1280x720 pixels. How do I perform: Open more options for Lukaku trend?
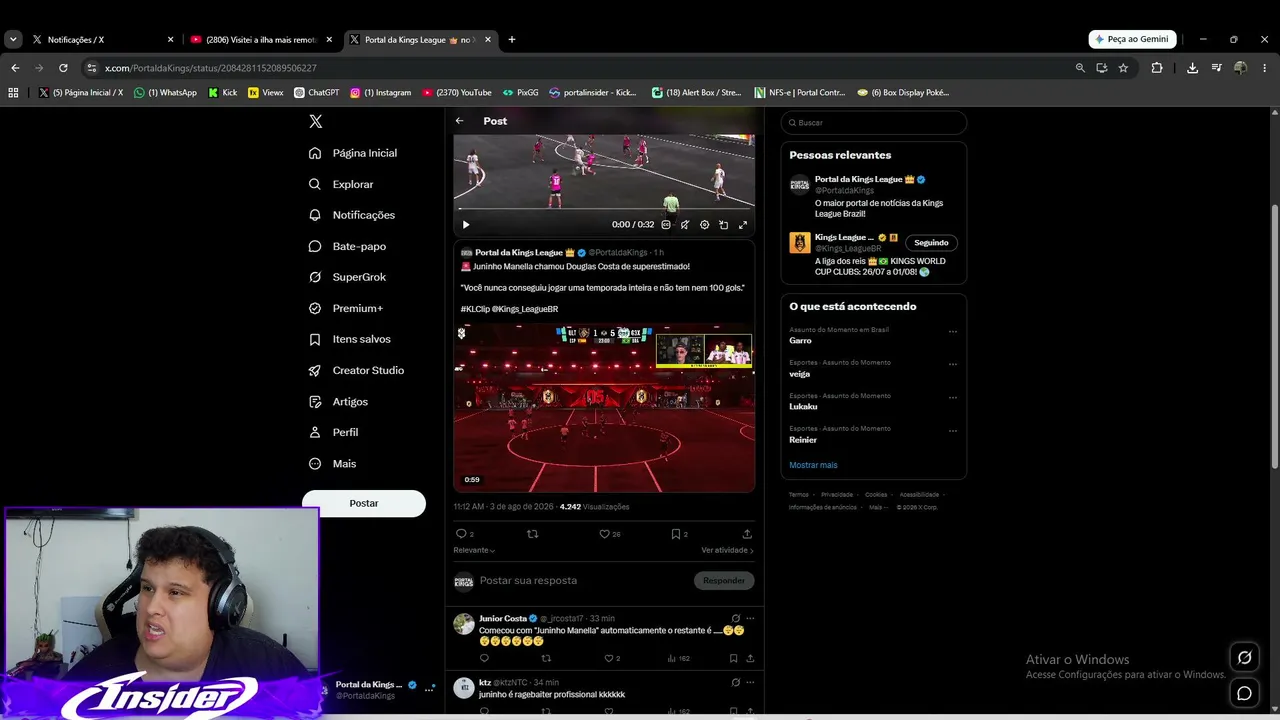tap(953, 397)
